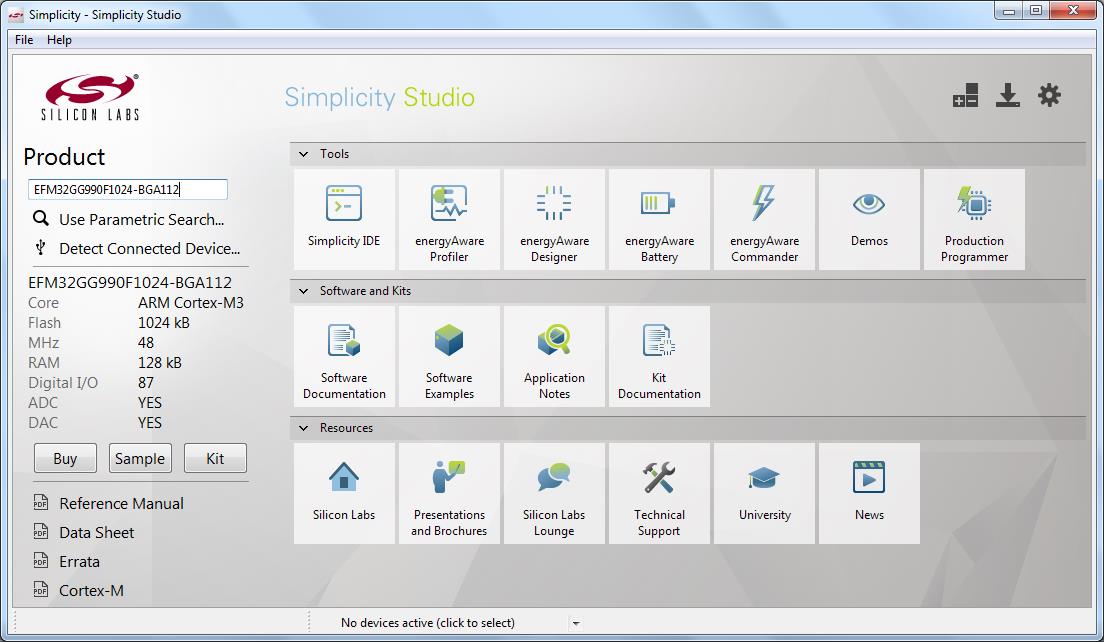The width and height of the screenshot is (1104, 642).
Task: Click the settings gear icon
Action: tap(1049, 96)
